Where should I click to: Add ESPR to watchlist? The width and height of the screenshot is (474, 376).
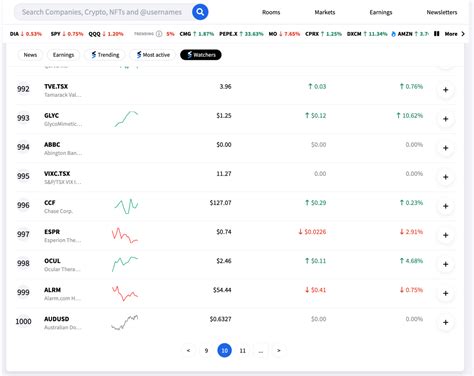445,235
